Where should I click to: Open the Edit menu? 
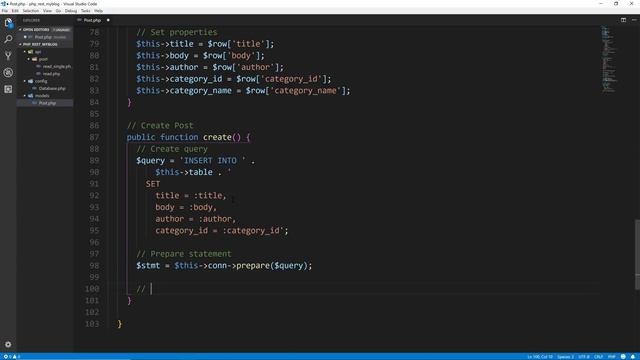coord(15,11)
